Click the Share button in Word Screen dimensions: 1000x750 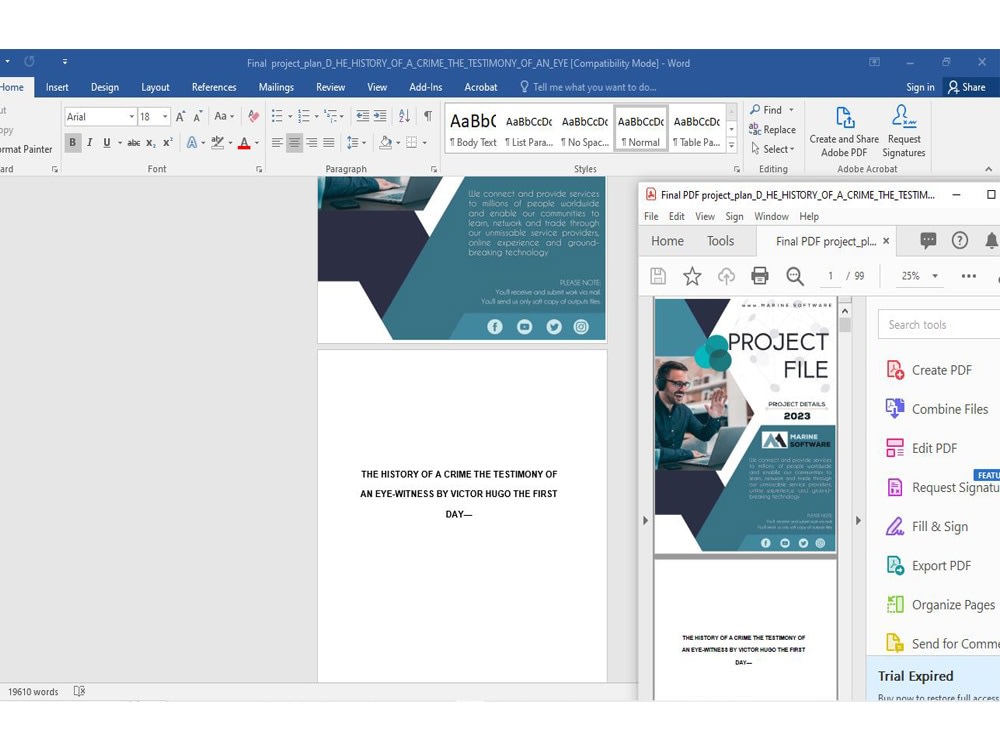click(x=966, y=87)
